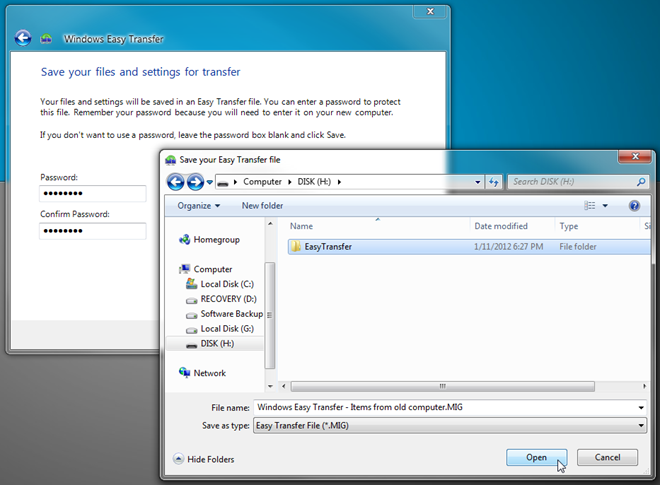Image resolution: width=660 pixels, height=485 pixels.
Task: Click the back button in save dialog
Action: 176,182
